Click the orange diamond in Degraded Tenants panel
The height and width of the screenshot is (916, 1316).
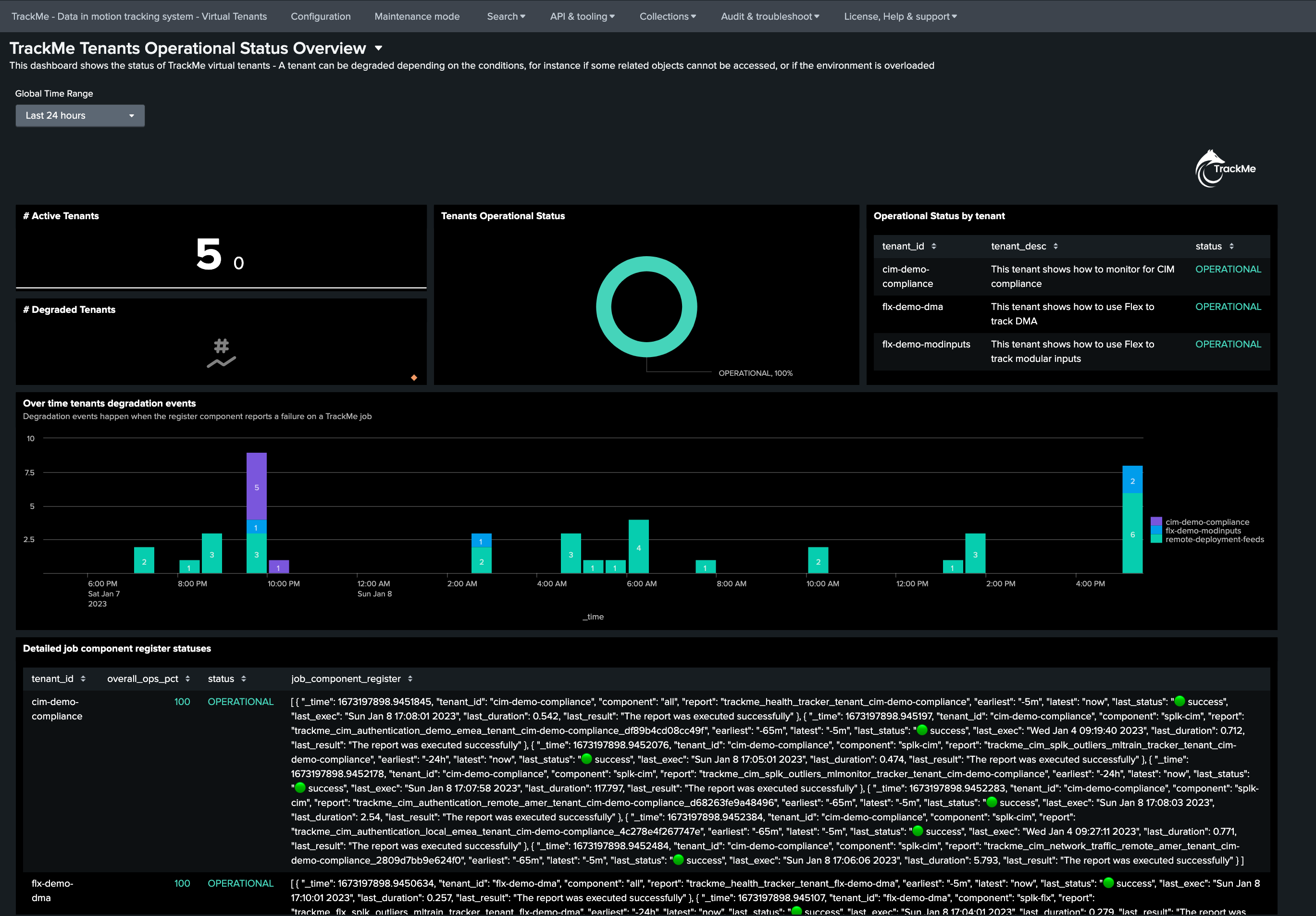(414, 377)
